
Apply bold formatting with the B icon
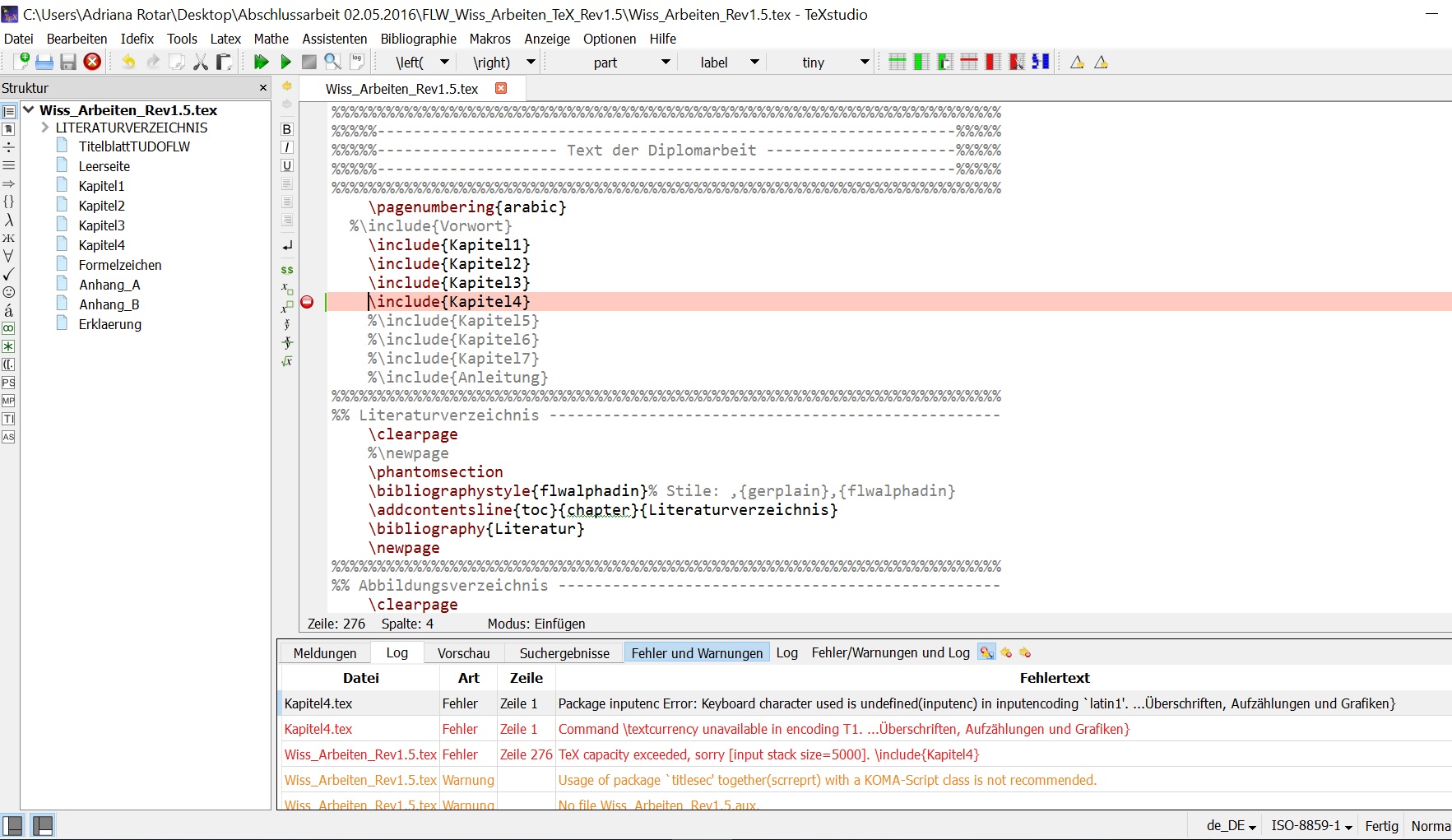coord(287,129)
